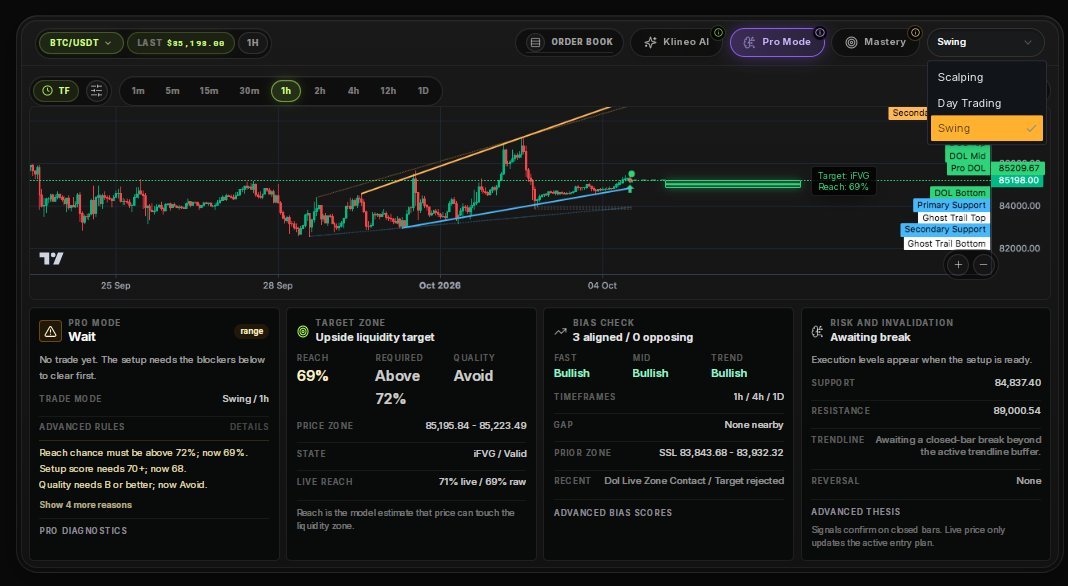
Task: Open the Order Book panel
Action: point(569,42)
